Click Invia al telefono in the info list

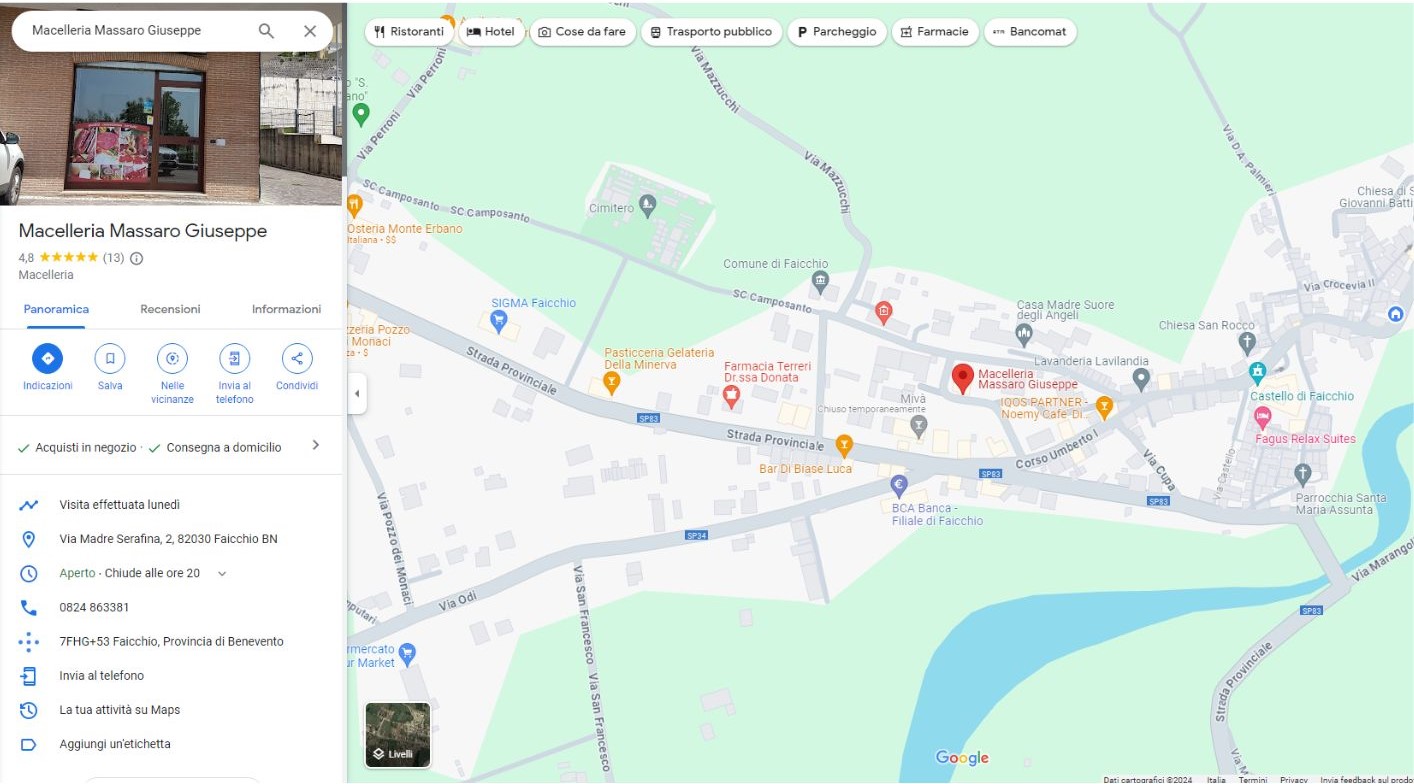pyautogui.click(x=101, y=676)
